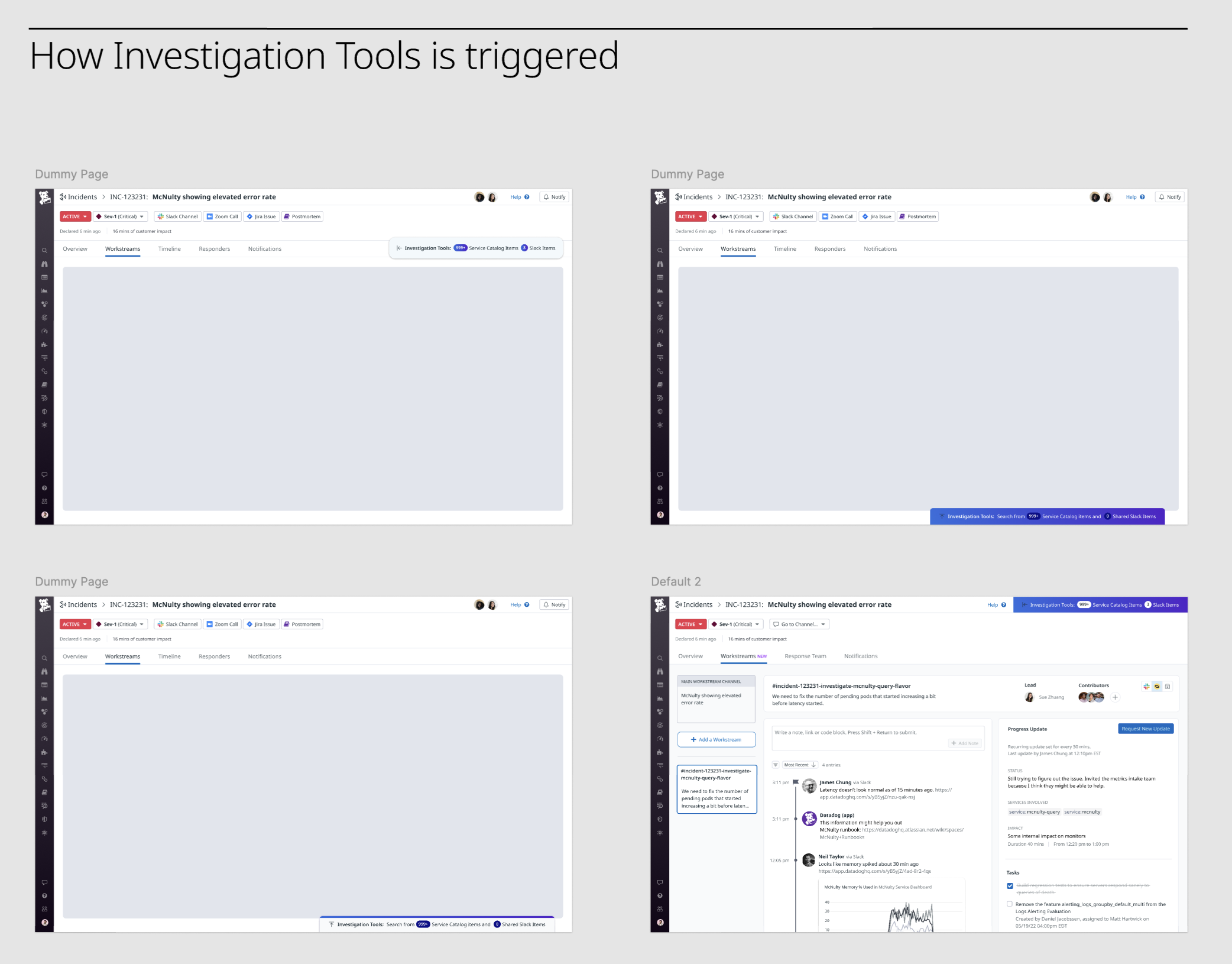This screenshot has height=964, width=1232.
Task: Select the Watchdog binoculars icon in the sidebar
Action: click(660, 671)
